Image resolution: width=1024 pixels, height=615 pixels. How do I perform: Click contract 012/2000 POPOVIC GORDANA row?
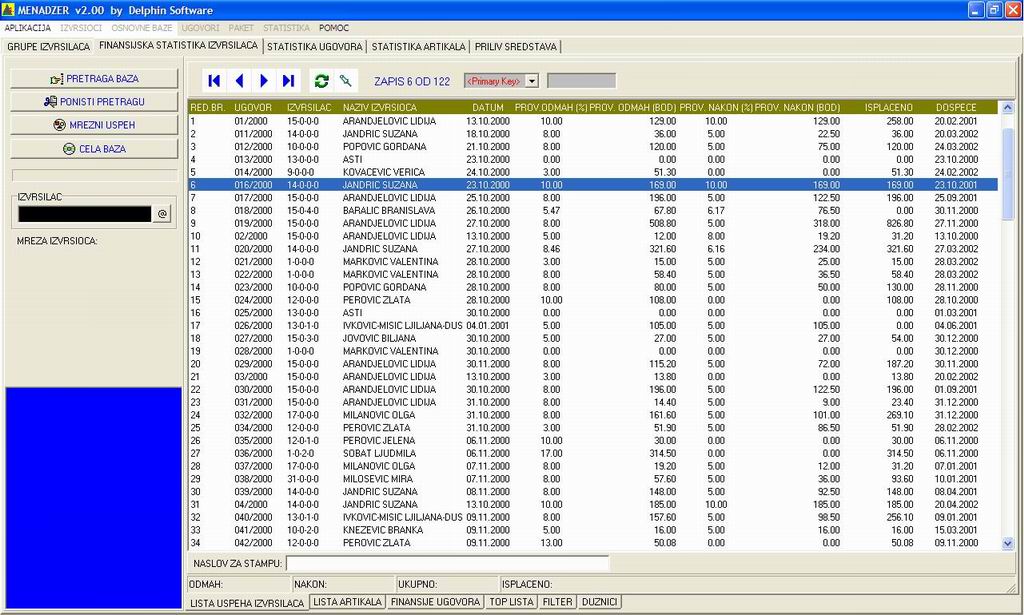click(x=593, y=147)
